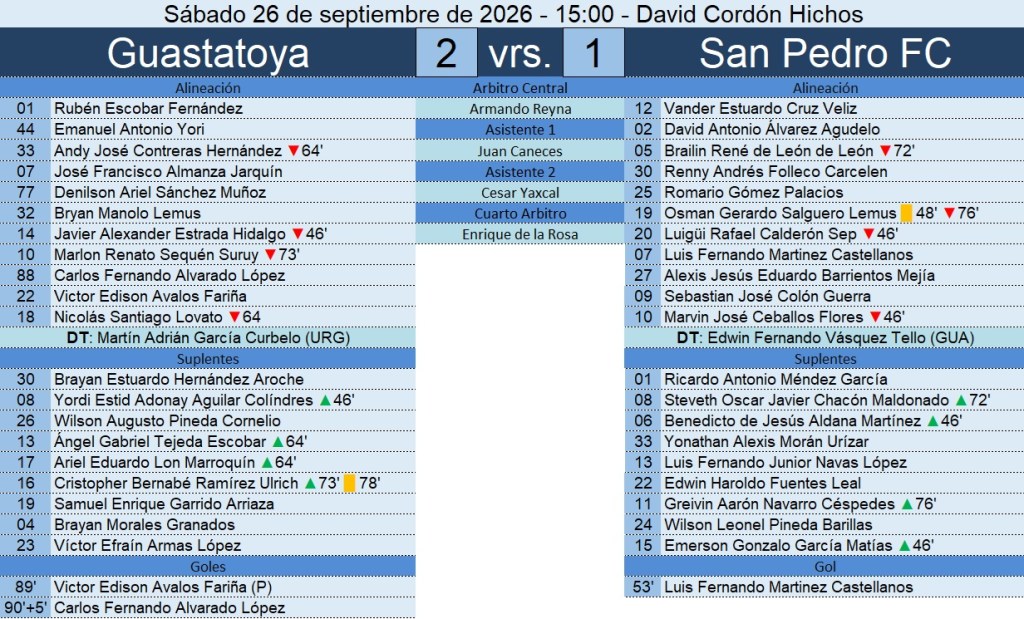Select goal scorer Luis Fernando Martinez Castellanos at 53'

tap(788, 587)
